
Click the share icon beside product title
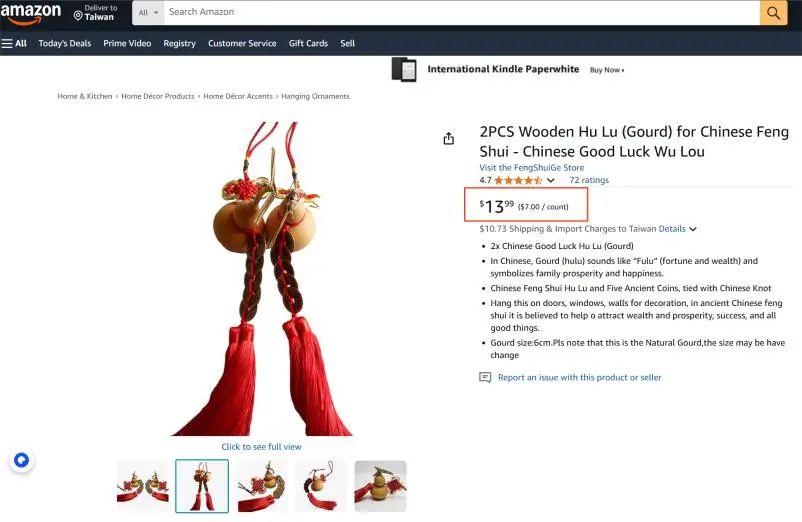point(449,139)
